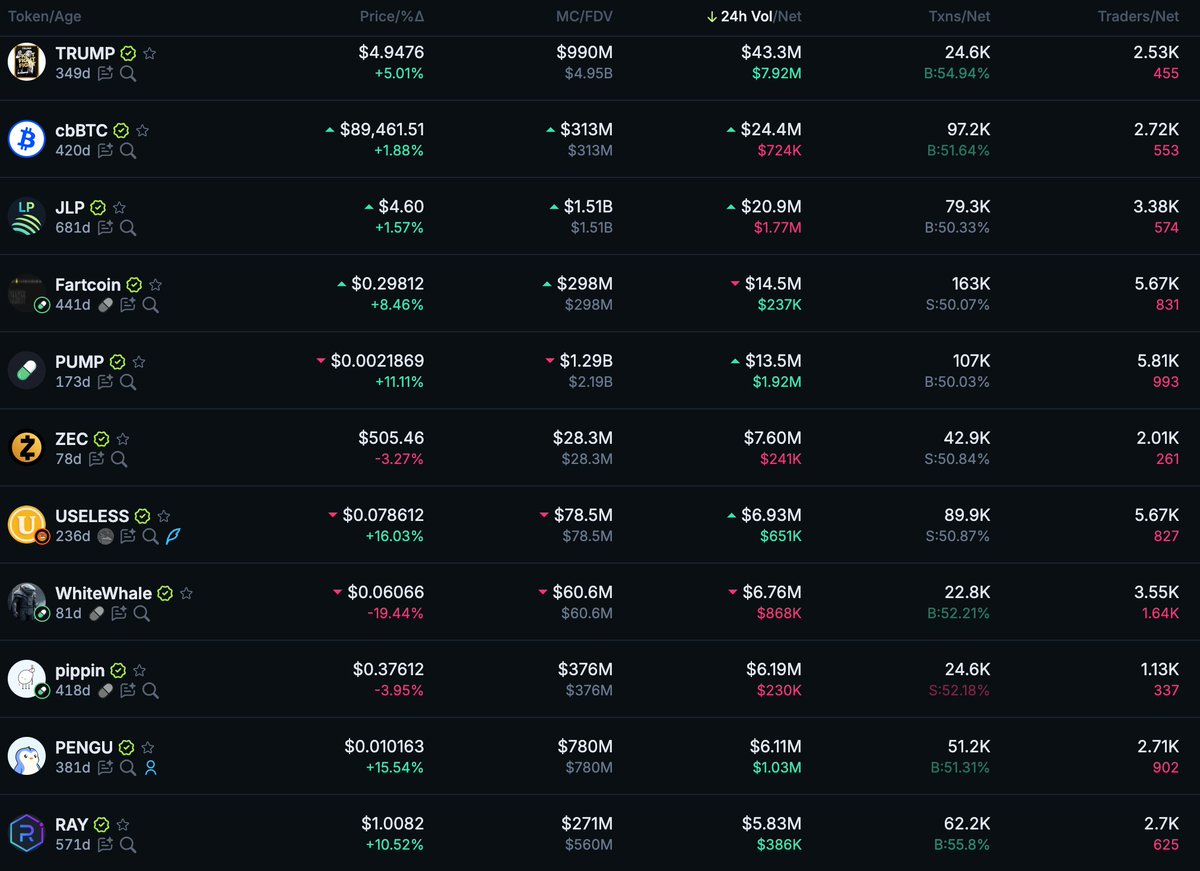
Task: Star the WhiteWhale token
Action: tap(187, 592)
